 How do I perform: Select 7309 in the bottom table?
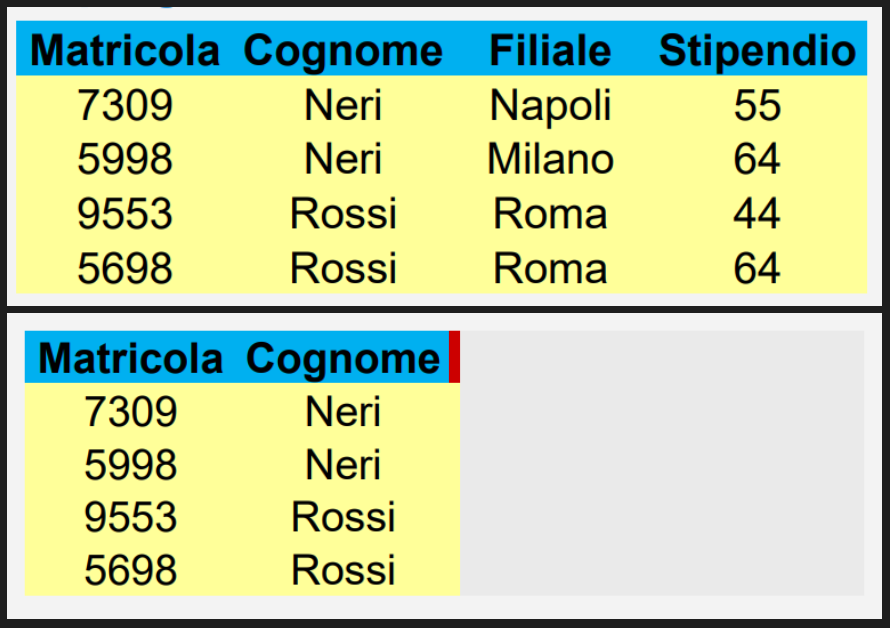click(x=131, y=412)
